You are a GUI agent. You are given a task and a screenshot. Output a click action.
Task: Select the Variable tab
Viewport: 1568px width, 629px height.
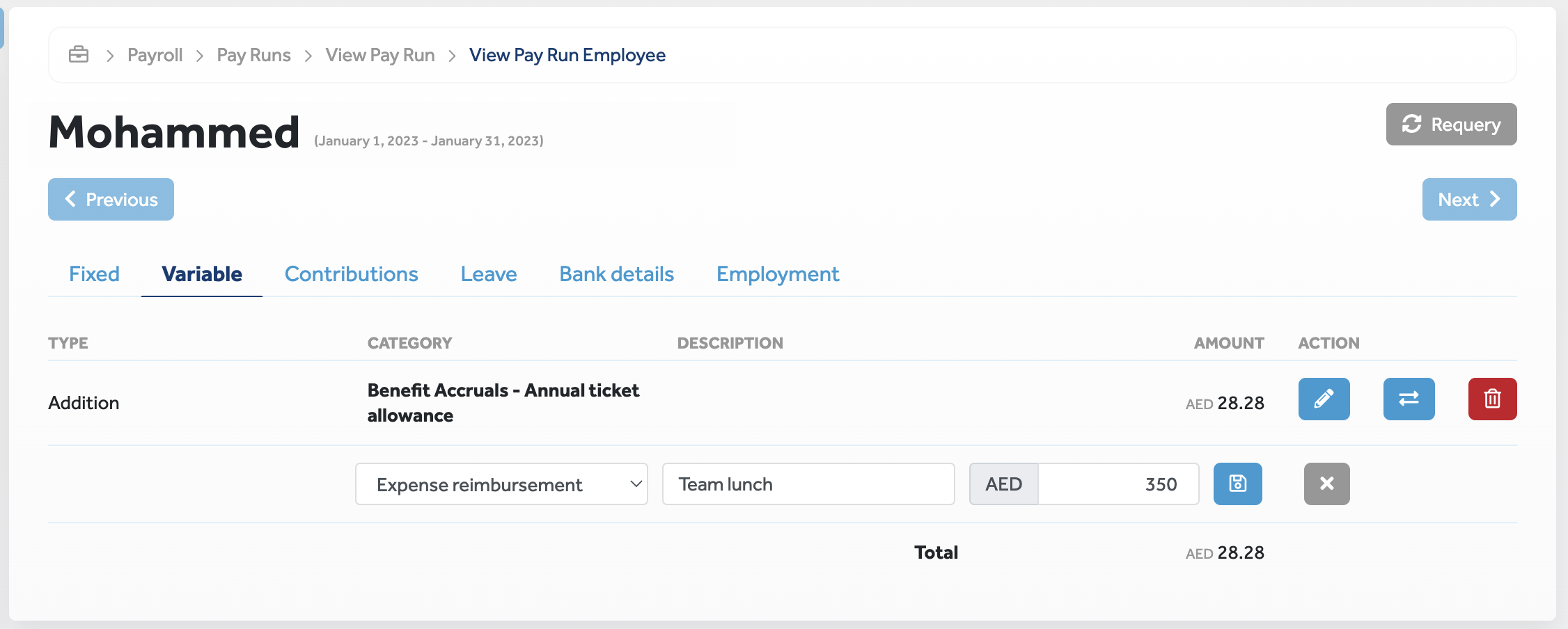coord(202,273)
